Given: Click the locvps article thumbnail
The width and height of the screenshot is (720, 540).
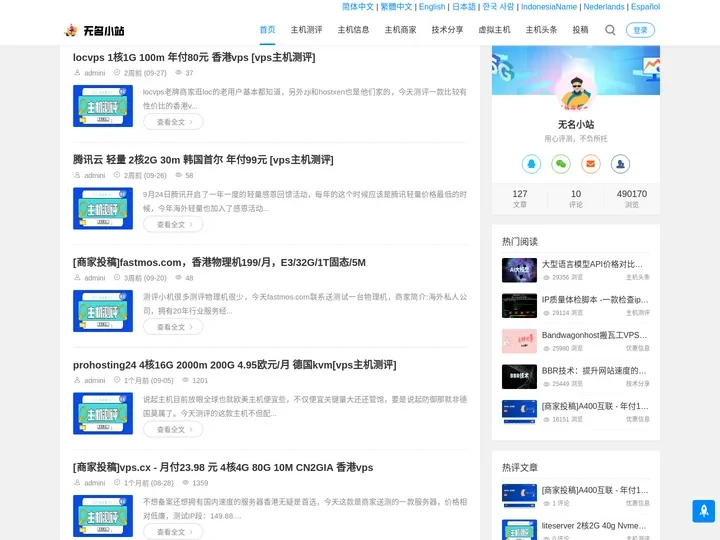Looking at the screenshot, I should point(103,106).
